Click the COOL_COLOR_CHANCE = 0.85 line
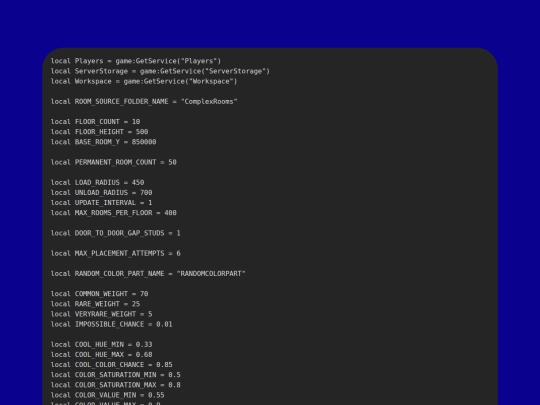 click(x=112, y=365)
